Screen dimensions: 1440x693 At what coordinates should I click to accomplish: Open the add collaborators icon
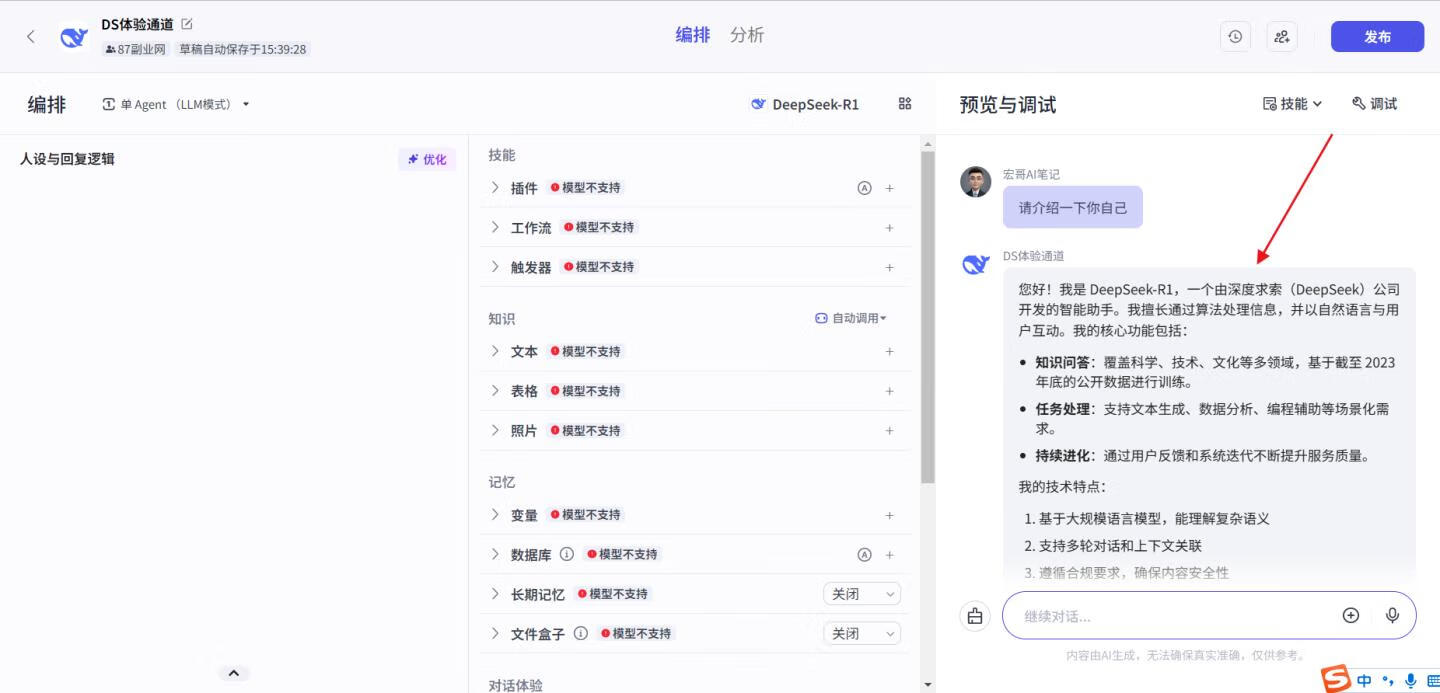pos(1282,35)
